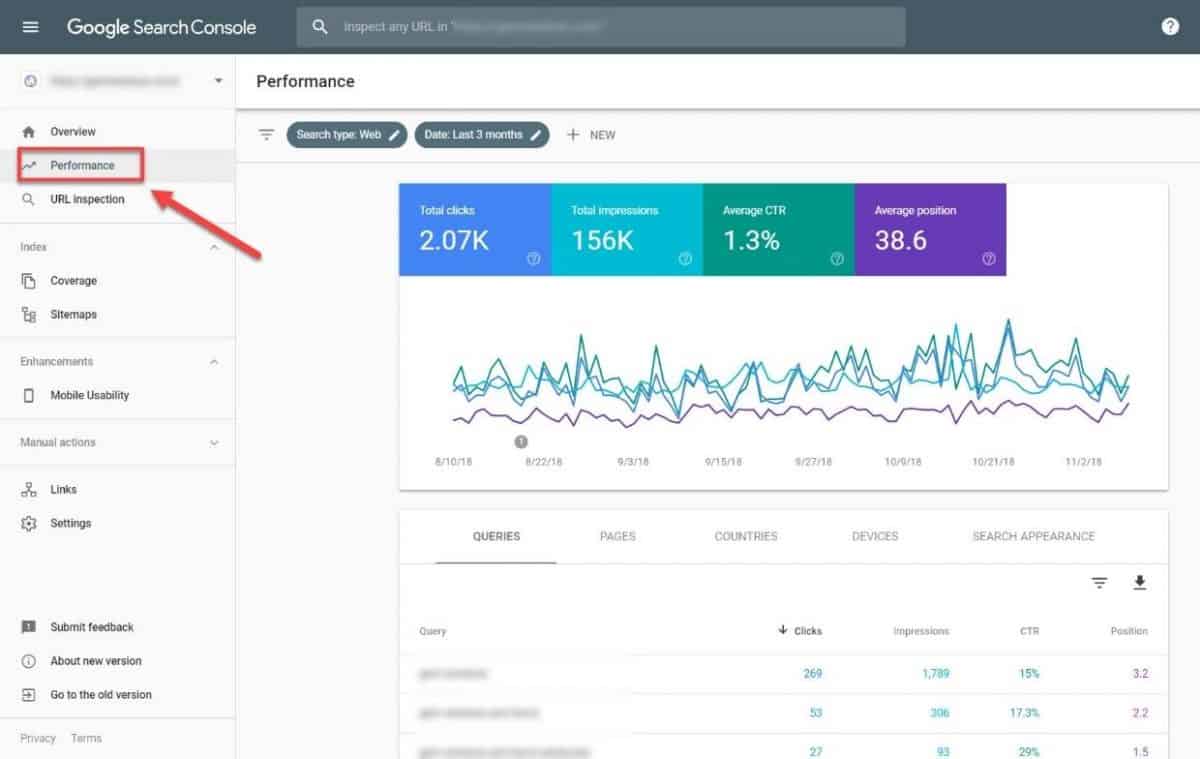
Task: Toggle Total clicks metric card
Action: pos(475,230)
